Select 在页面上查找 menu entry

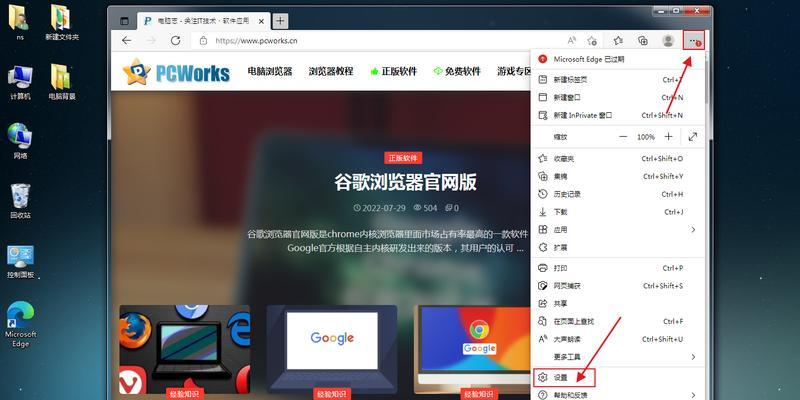617,321
